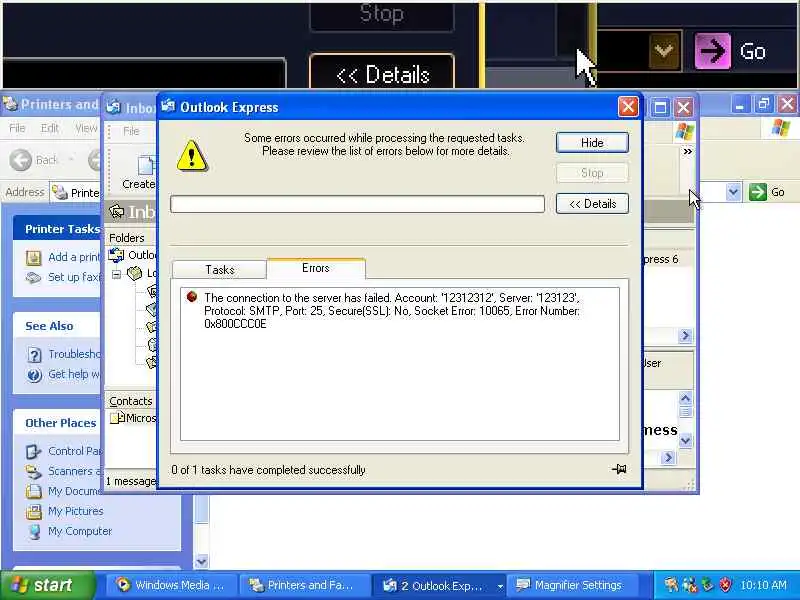
Task: Switch to Windows Media taskbar button
Action: pos(172,585)
